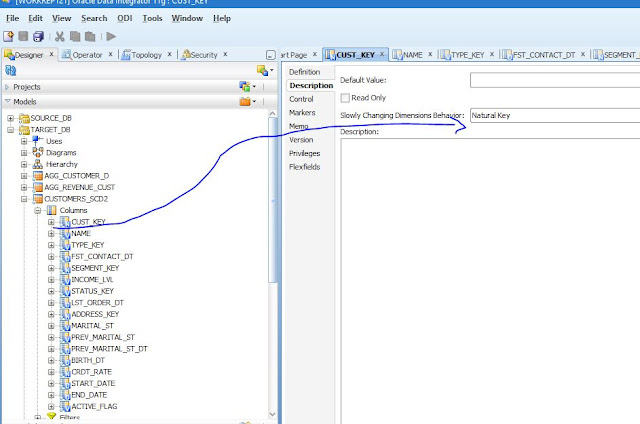Close the CUST_KEY editor tab
This screenshot has height=424, width=640.
pos(382,54)
